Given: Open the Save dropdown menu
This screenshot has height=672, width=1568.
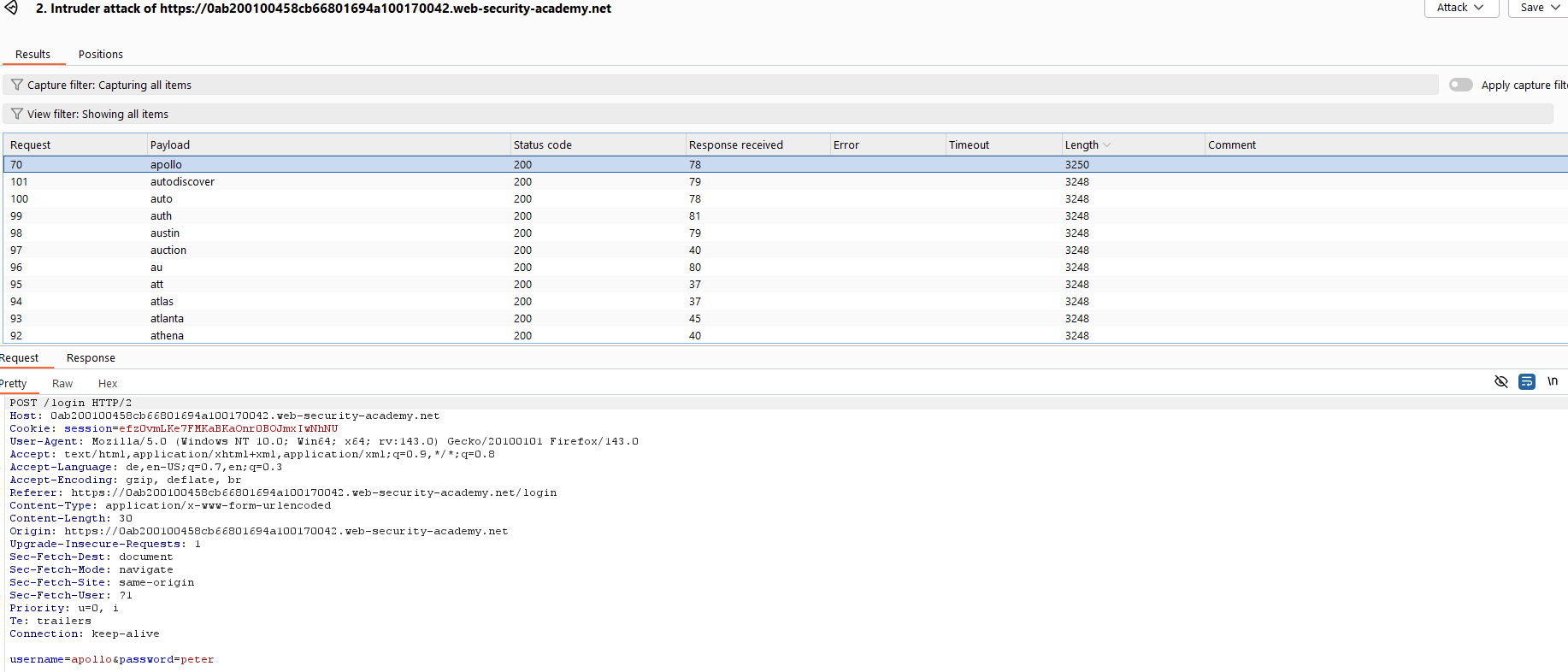Looking at the screenshot, I should (1540, 8).
